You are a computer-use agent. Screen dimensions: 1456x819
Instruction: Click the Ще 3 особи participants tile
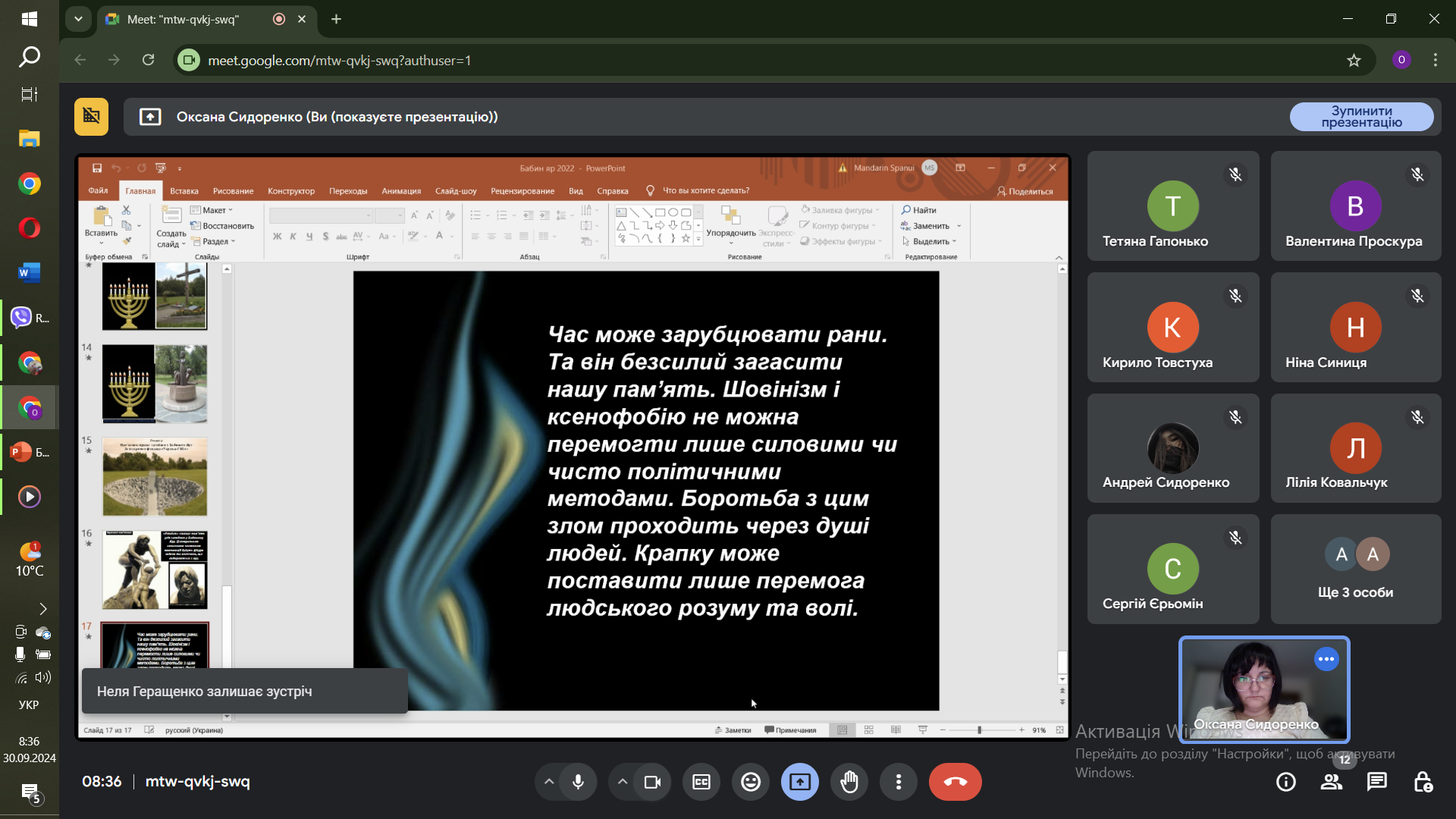click(x=1355, y=569)
